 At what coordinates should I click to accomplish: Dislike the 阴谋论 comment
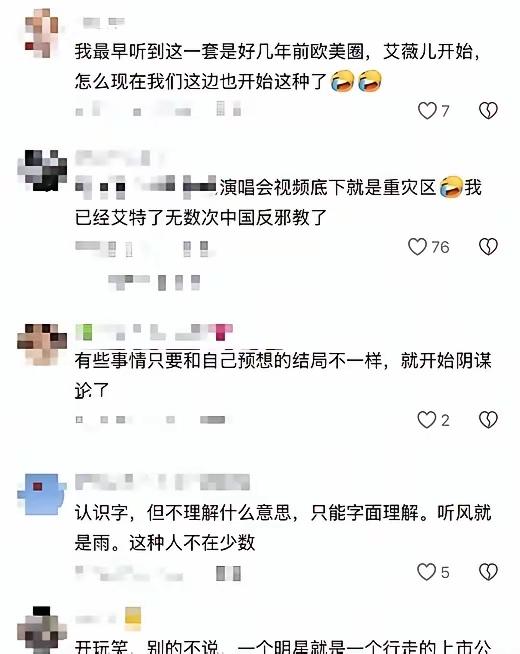pyautogui.click(x=488, y=420)
